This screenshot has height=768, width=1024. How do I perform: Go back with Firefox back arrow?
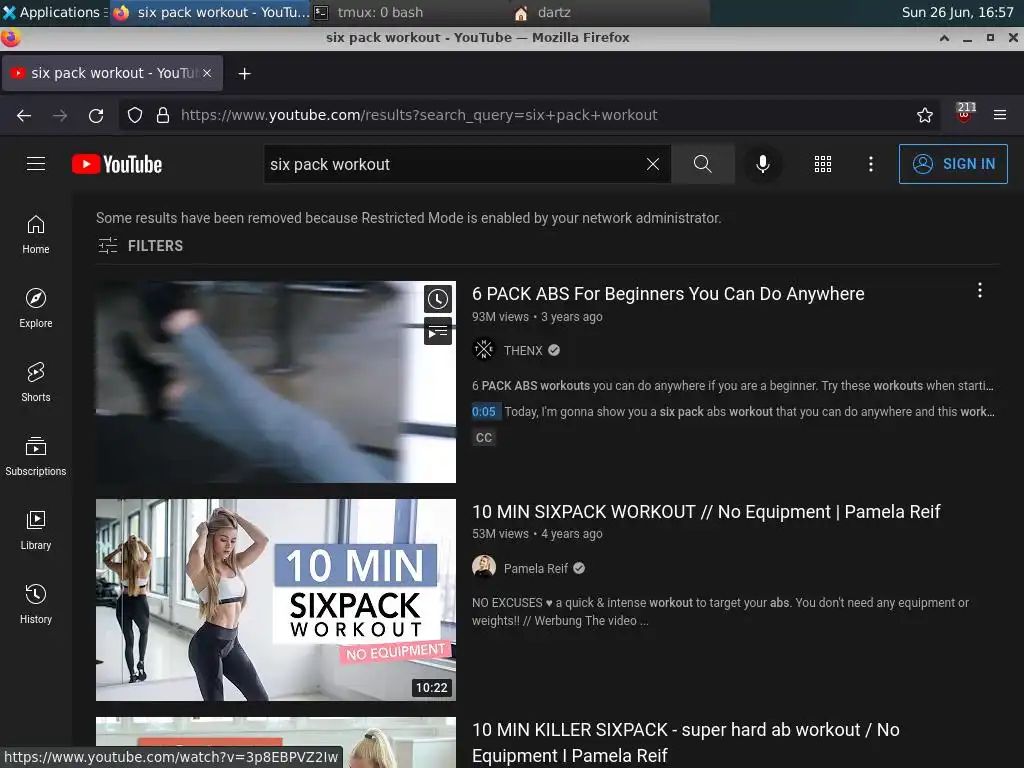24,116
